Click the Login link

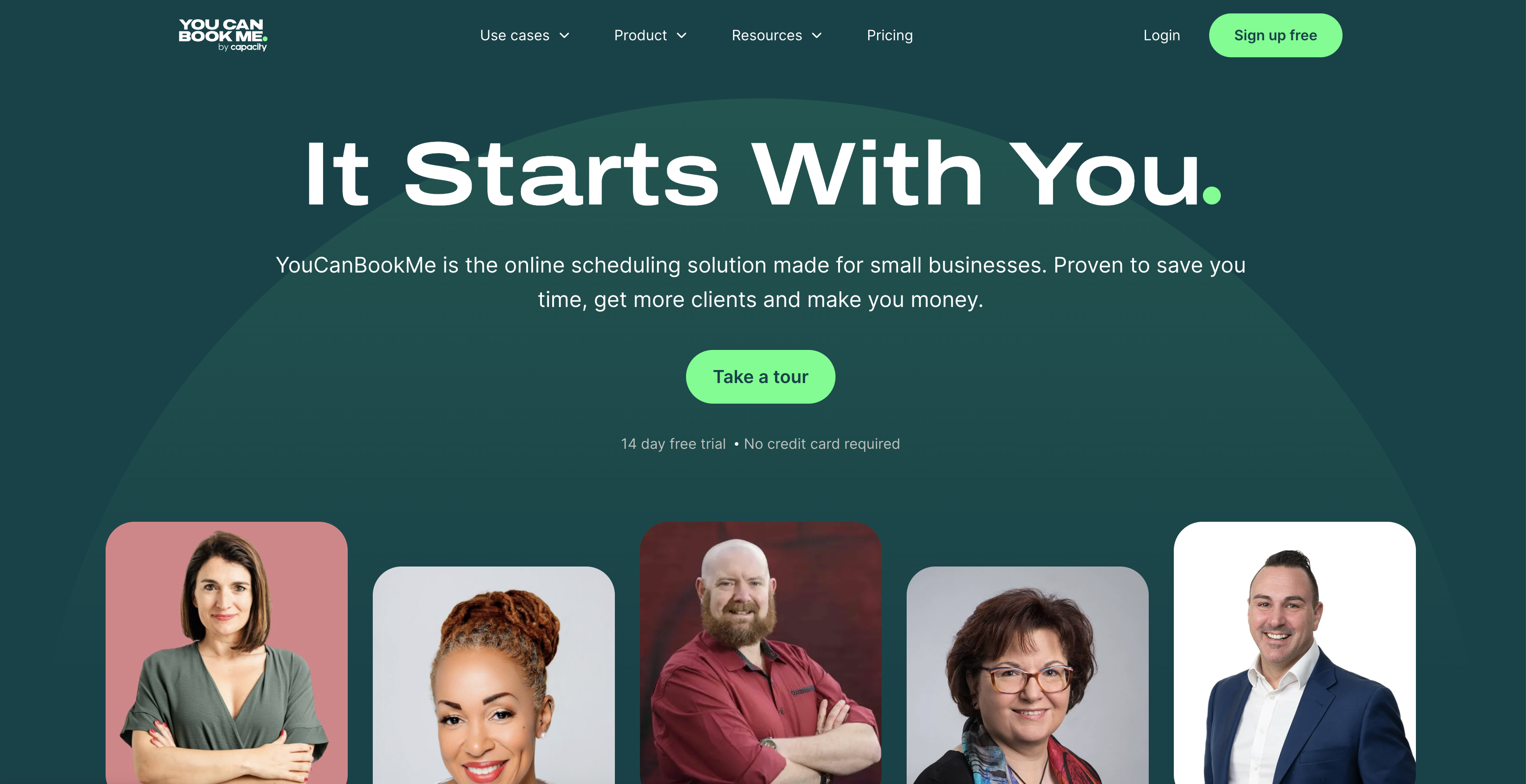coord(1162,35)
